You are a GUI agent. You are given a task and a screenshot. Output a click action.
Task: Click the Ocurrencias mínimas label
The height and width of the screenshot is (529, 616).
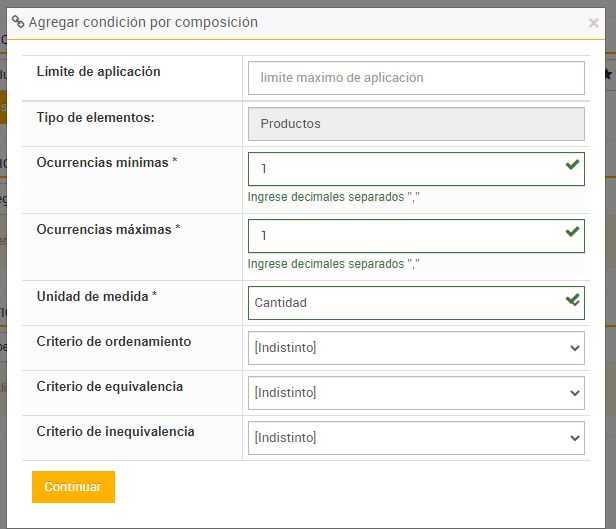tap(106, 162)
